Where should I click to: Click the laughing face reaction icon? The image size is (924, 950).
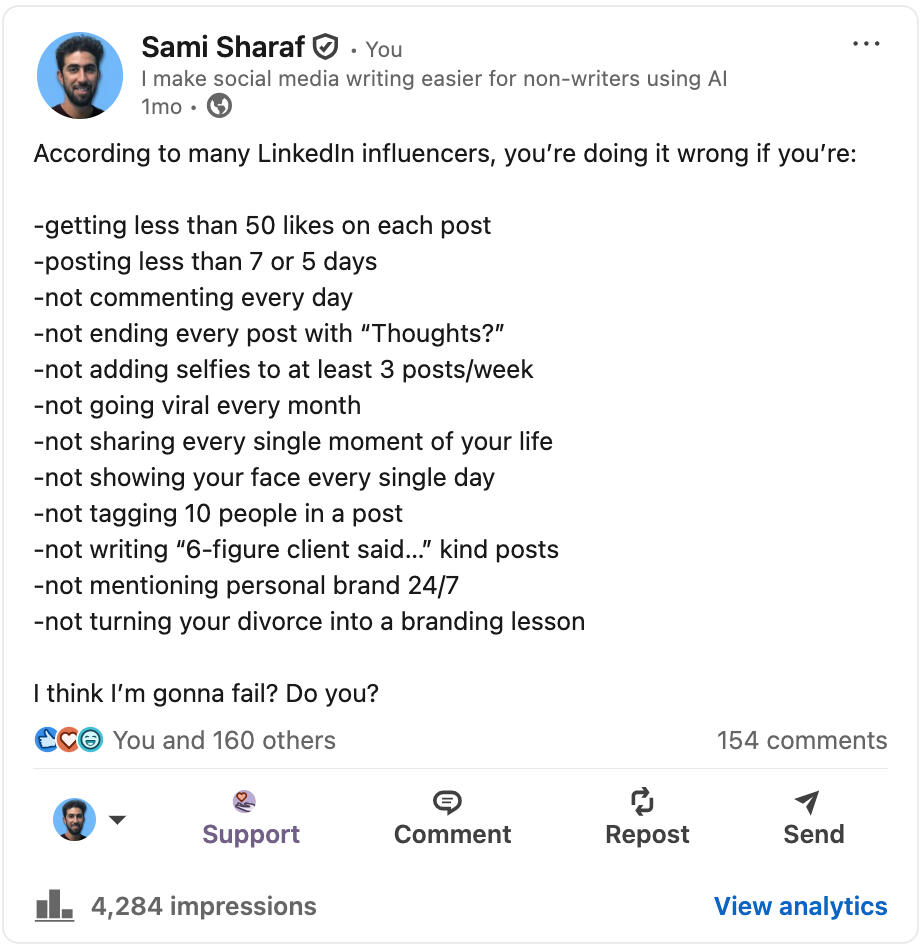(x=90, y=740)
